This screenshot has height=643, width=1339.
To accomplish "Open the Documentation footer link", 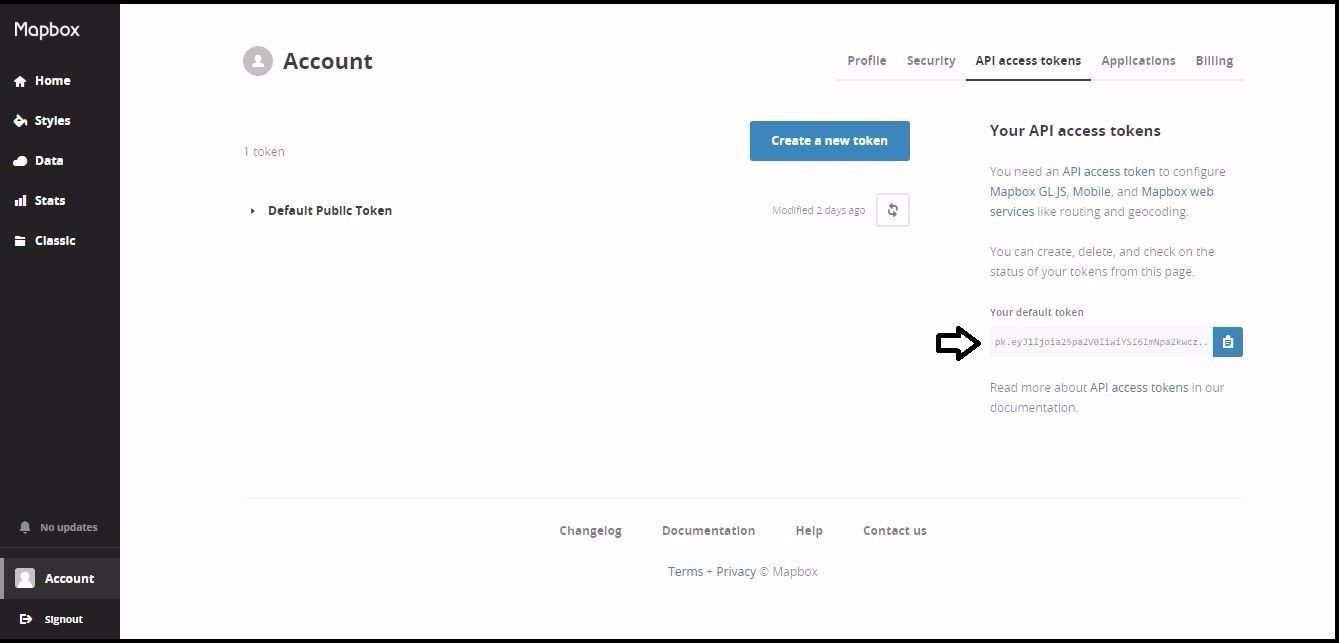I will pos(708,531).
